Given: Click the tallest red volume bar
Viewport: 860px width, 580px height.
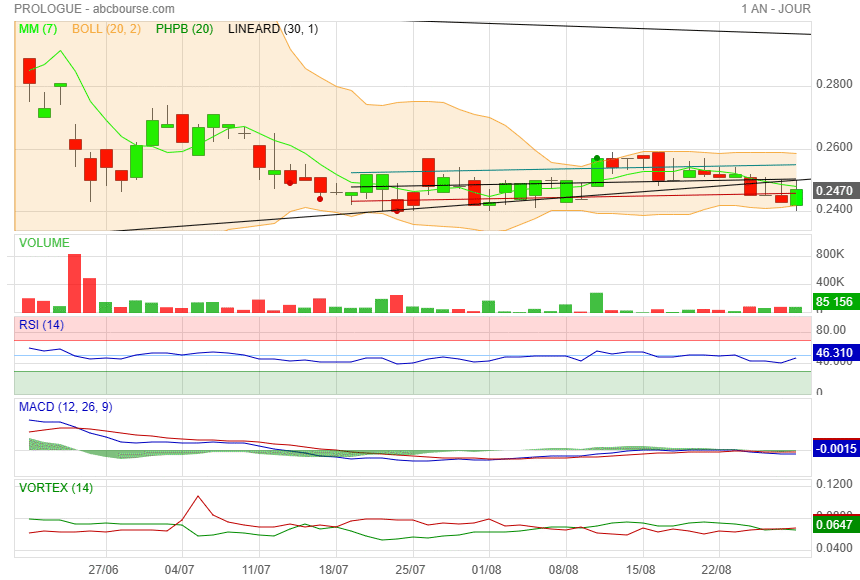Looking at the screenshot, I should click(74, 284).
